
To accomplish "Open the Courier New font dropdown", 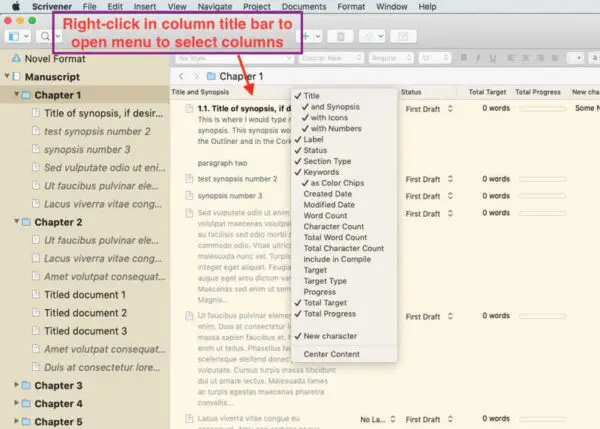I will 331,58.
